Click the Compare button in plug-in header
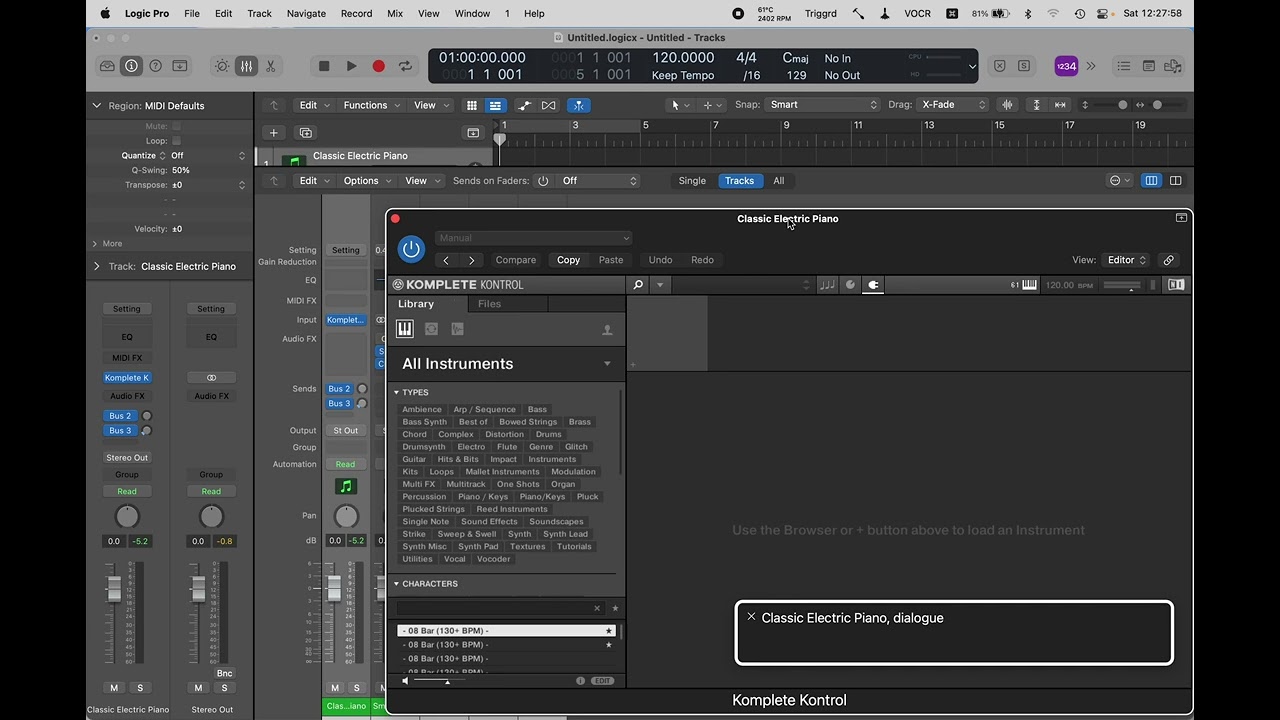 point(516,260)
